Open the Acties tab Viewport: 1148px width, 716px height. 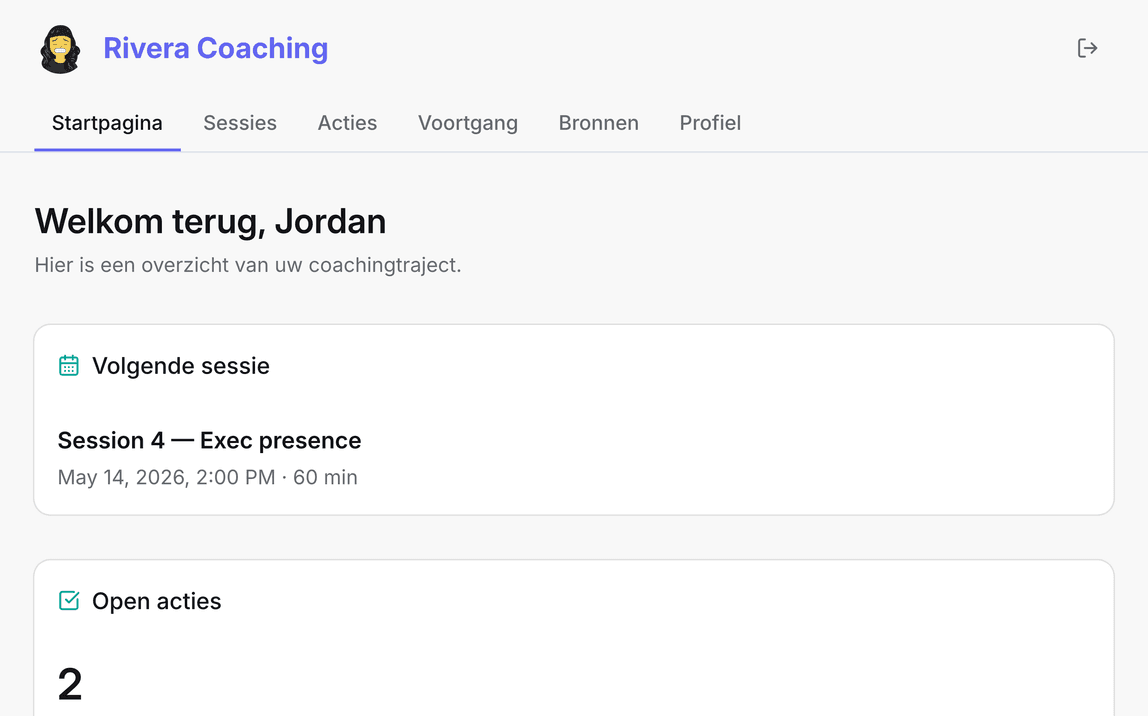[347, 123]
